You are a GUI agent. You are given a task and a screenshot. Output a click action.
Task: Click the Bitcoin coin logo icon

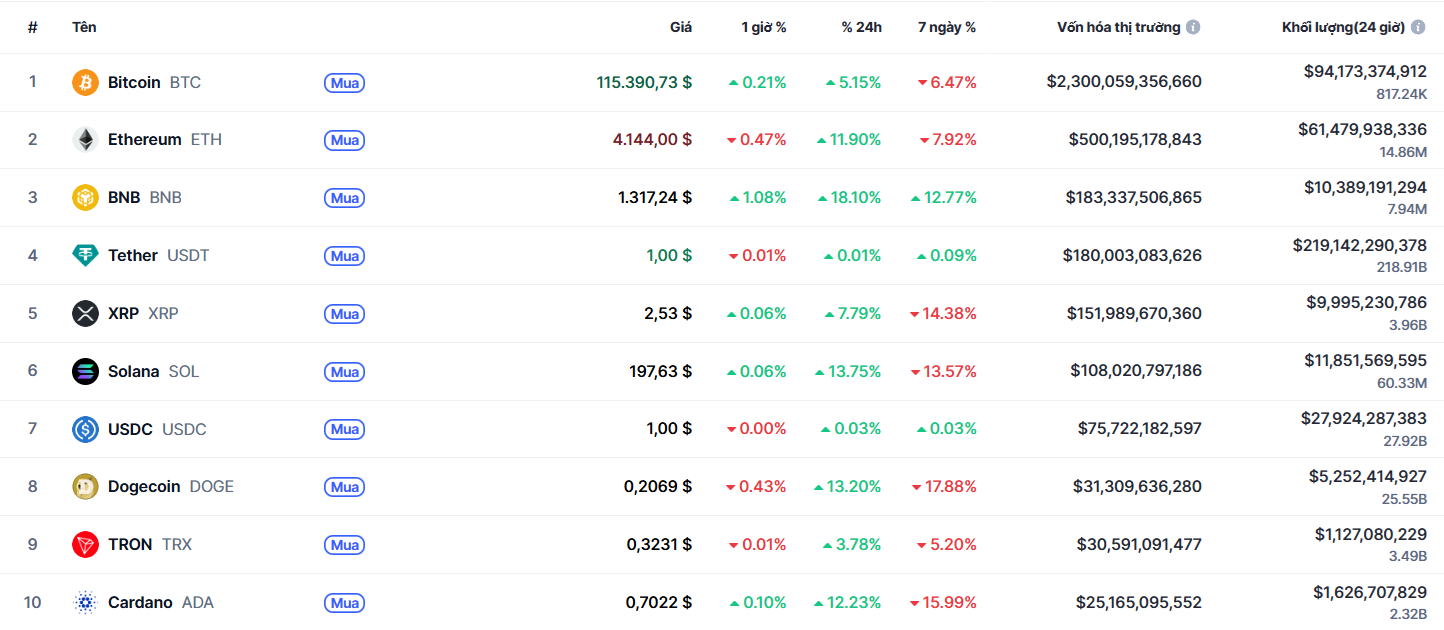coord(86,82)
